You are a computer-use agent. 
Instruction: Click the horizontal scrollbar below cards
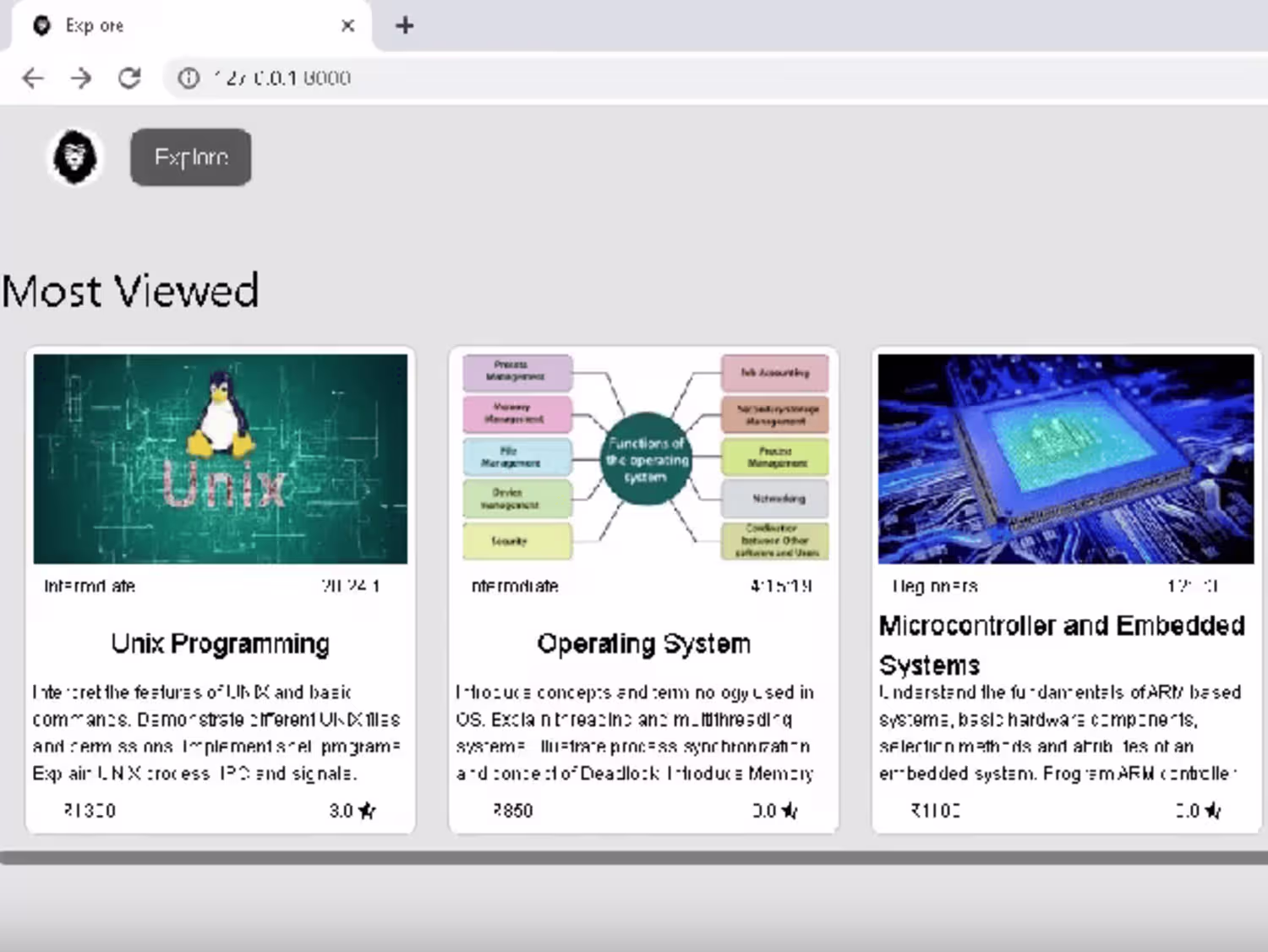(634, 857)
